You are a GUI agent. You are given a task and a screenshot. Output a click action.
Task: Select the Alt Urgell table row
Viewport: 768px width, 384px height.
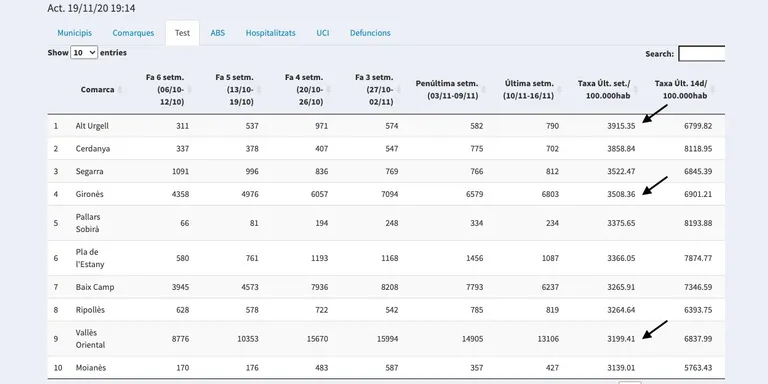[x=386, y=126]
